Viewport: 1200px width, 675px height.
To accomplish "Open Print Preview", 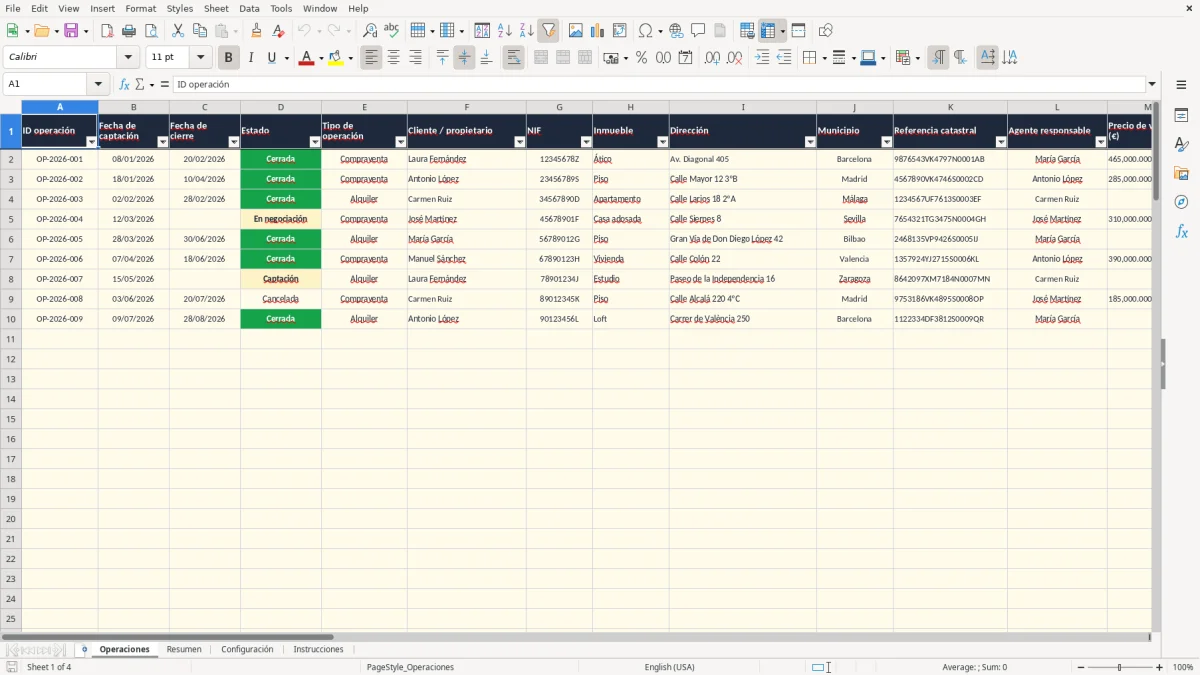I will [151, 31].
